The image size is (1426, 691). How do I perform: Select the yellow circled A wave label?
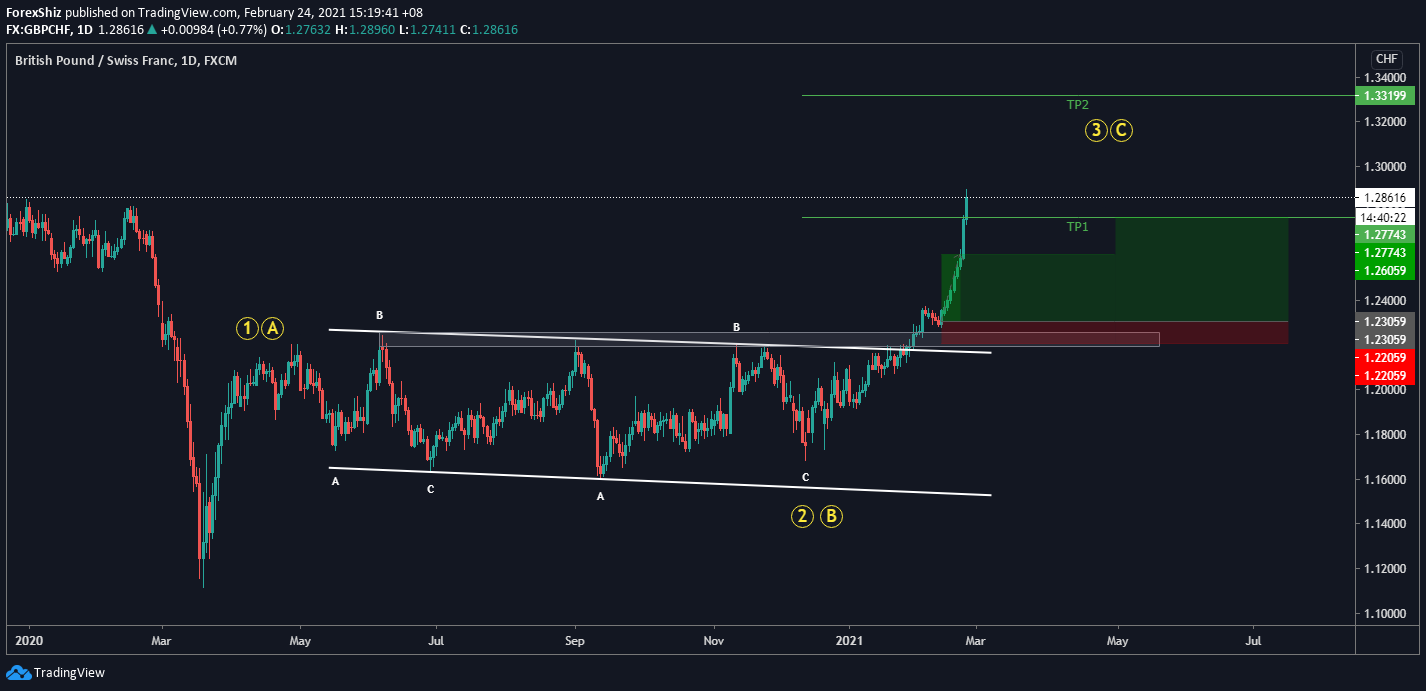pyautogui.click(x=273, y=327)
